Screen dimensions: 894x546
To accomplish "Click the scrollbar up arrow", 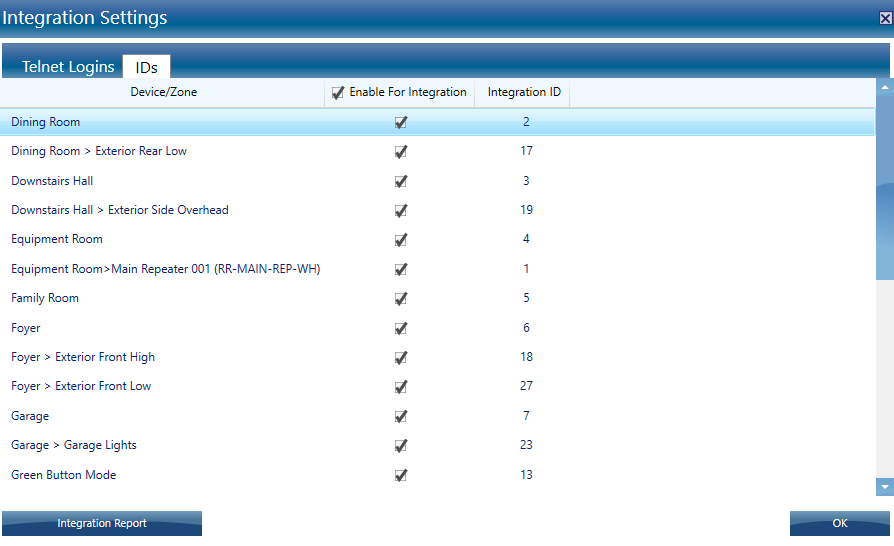I will point(884,88).
